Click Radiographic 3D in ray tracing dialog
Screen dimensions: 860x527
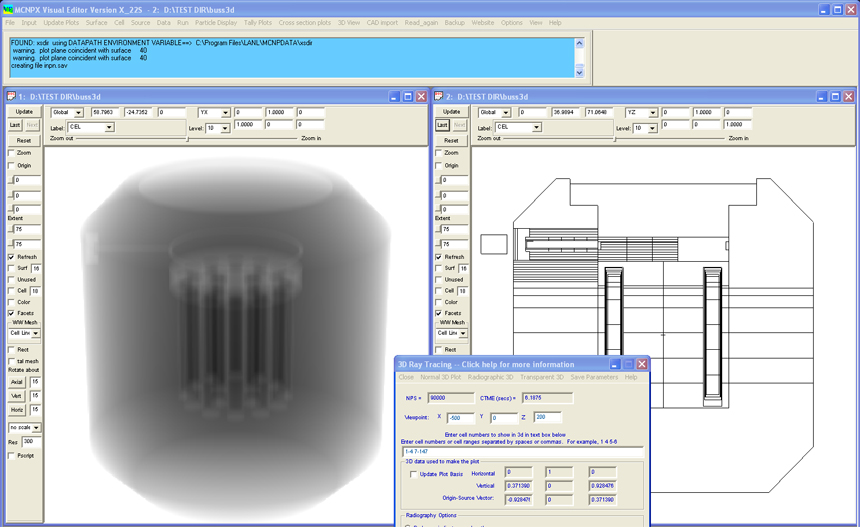point(490,377)
